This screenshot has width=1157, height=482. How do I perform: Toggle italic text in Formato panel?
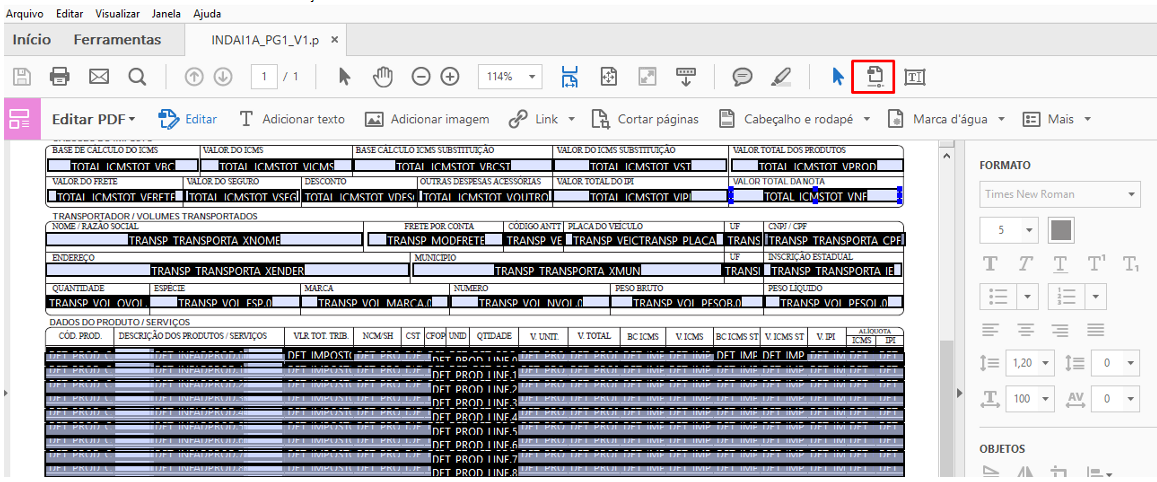click(1026, 264)
